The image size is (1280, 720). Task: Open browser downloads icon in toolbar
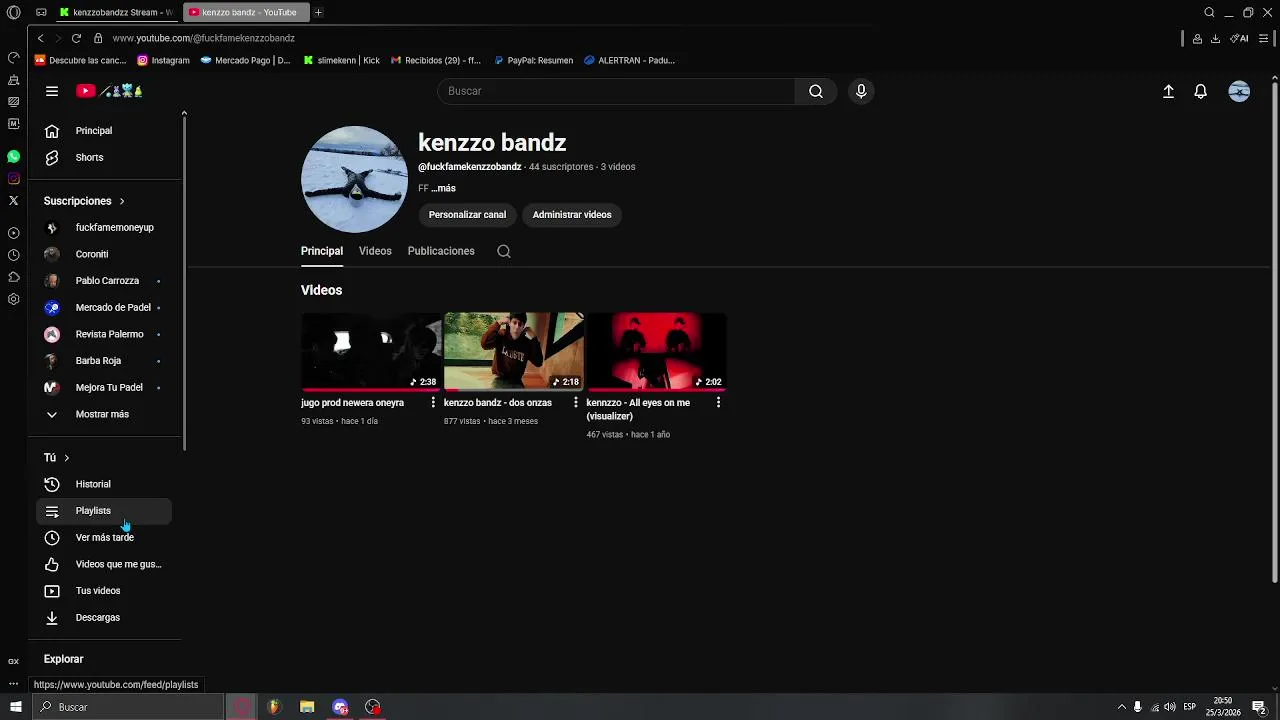(x=1215, y=38)
